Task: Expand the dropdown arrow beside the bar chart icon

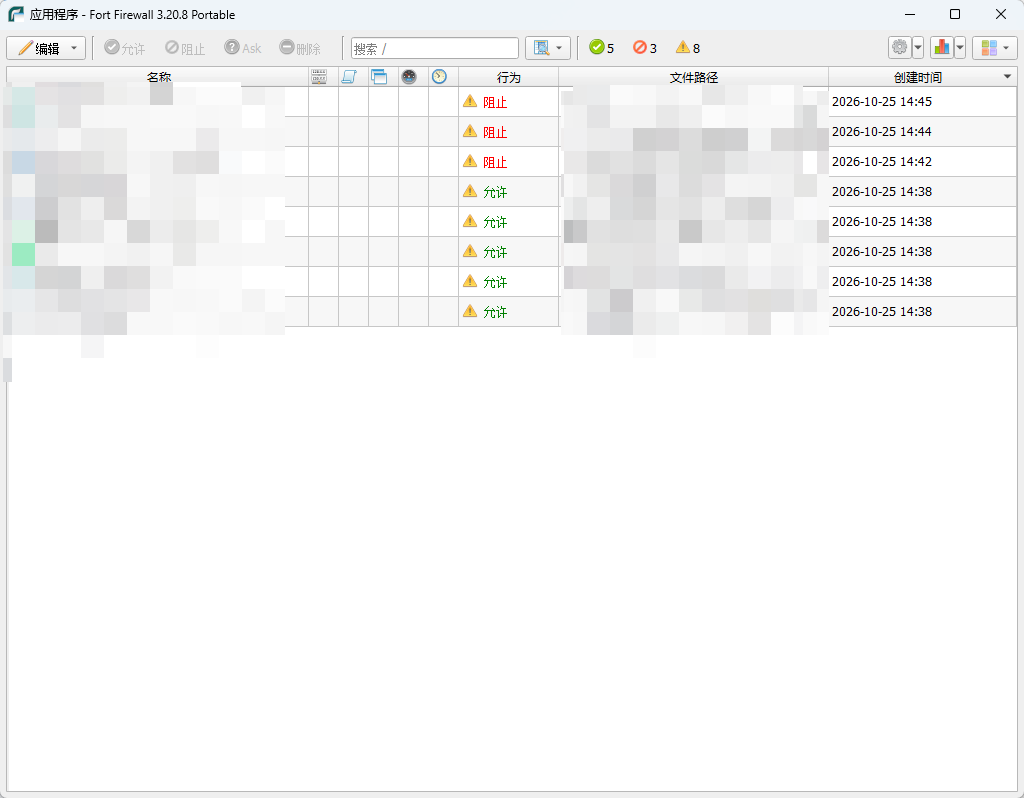Action: click(960, 48)
